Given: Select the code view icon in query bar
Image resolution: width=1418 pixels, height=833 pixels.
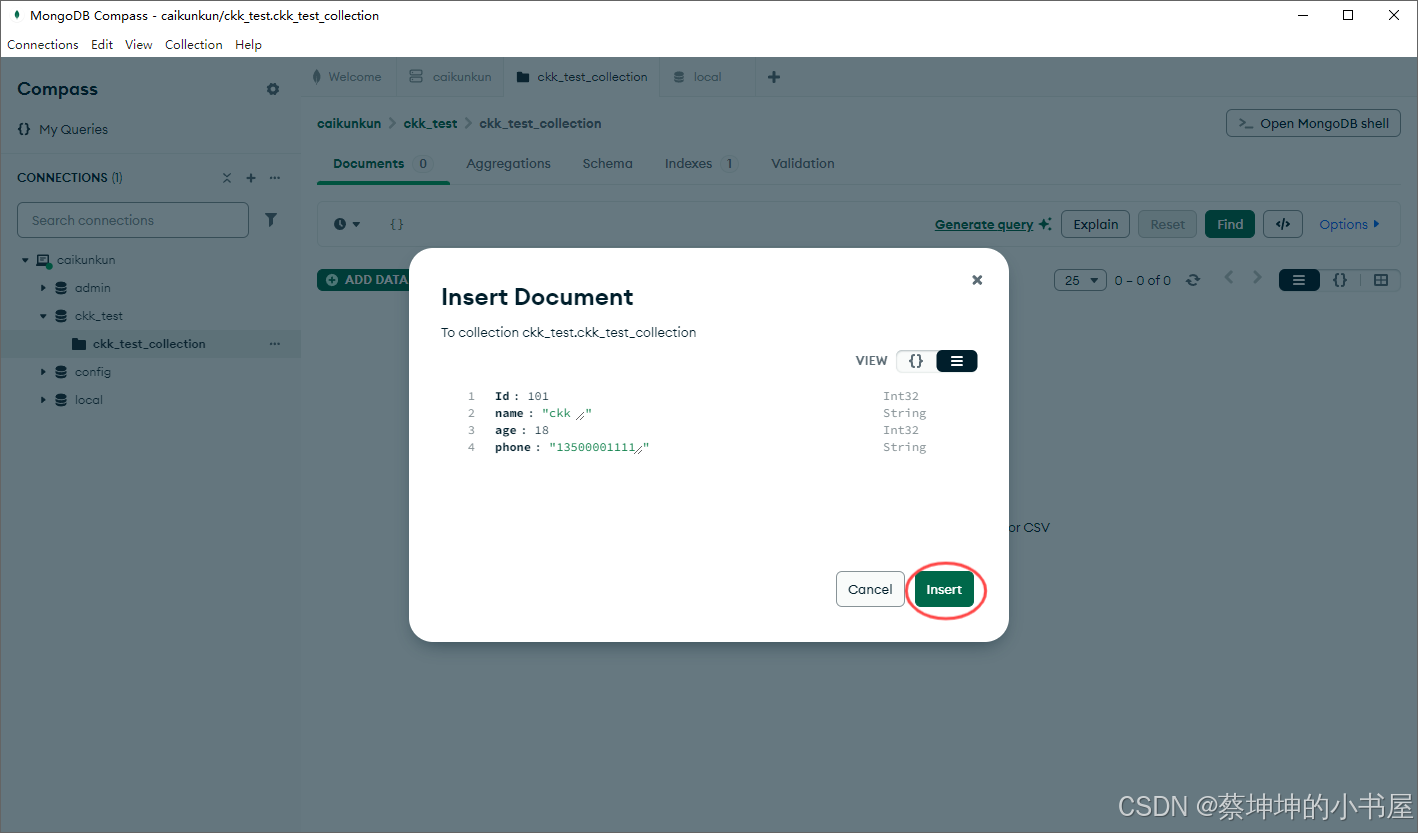Looking at the screenshot, I should [x=1283, y=223].
